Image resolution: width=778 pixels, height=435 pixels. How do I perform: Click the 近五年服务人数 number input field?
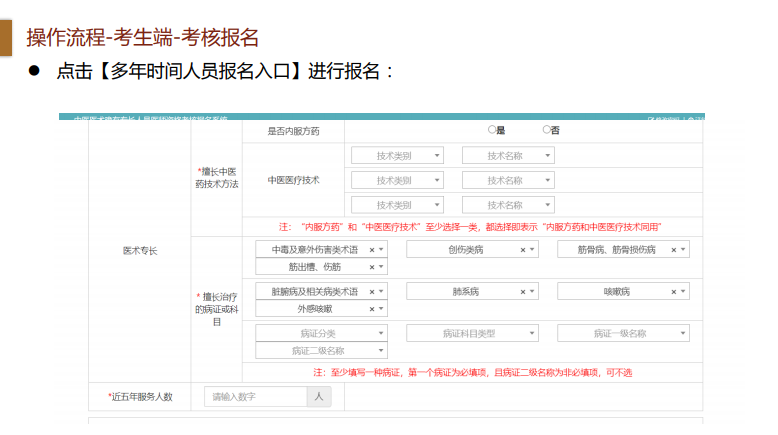coord(255,397)
